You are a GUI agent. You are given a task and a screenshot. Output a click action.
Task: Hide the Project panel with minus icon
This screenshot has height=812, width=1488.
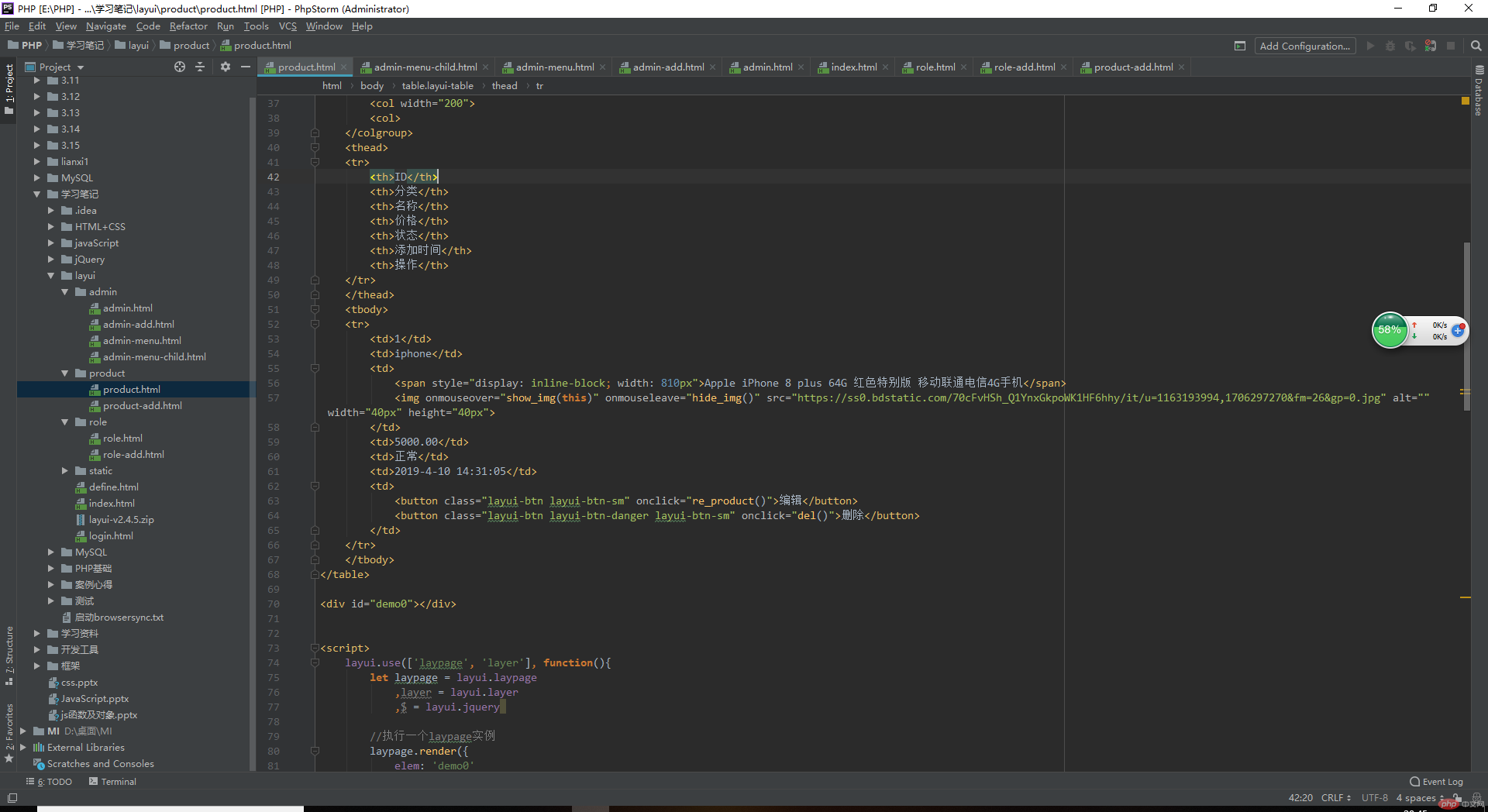click(246, 67)
